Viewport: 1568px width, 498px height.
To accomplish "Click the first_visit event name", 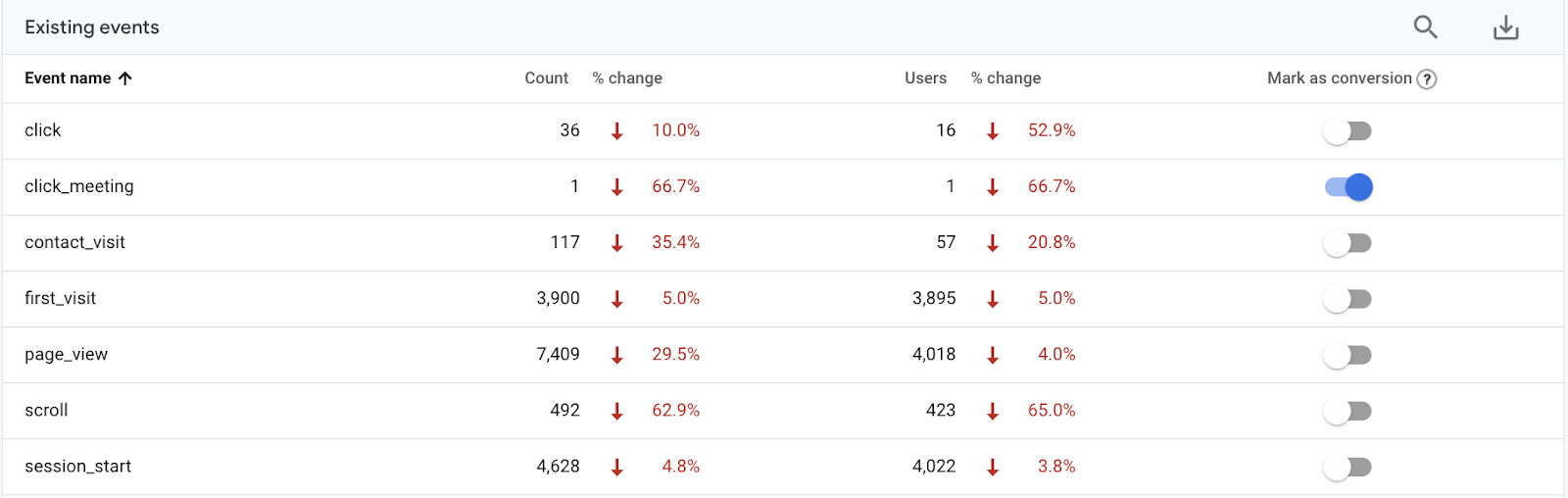I will (x=60, y=298).
